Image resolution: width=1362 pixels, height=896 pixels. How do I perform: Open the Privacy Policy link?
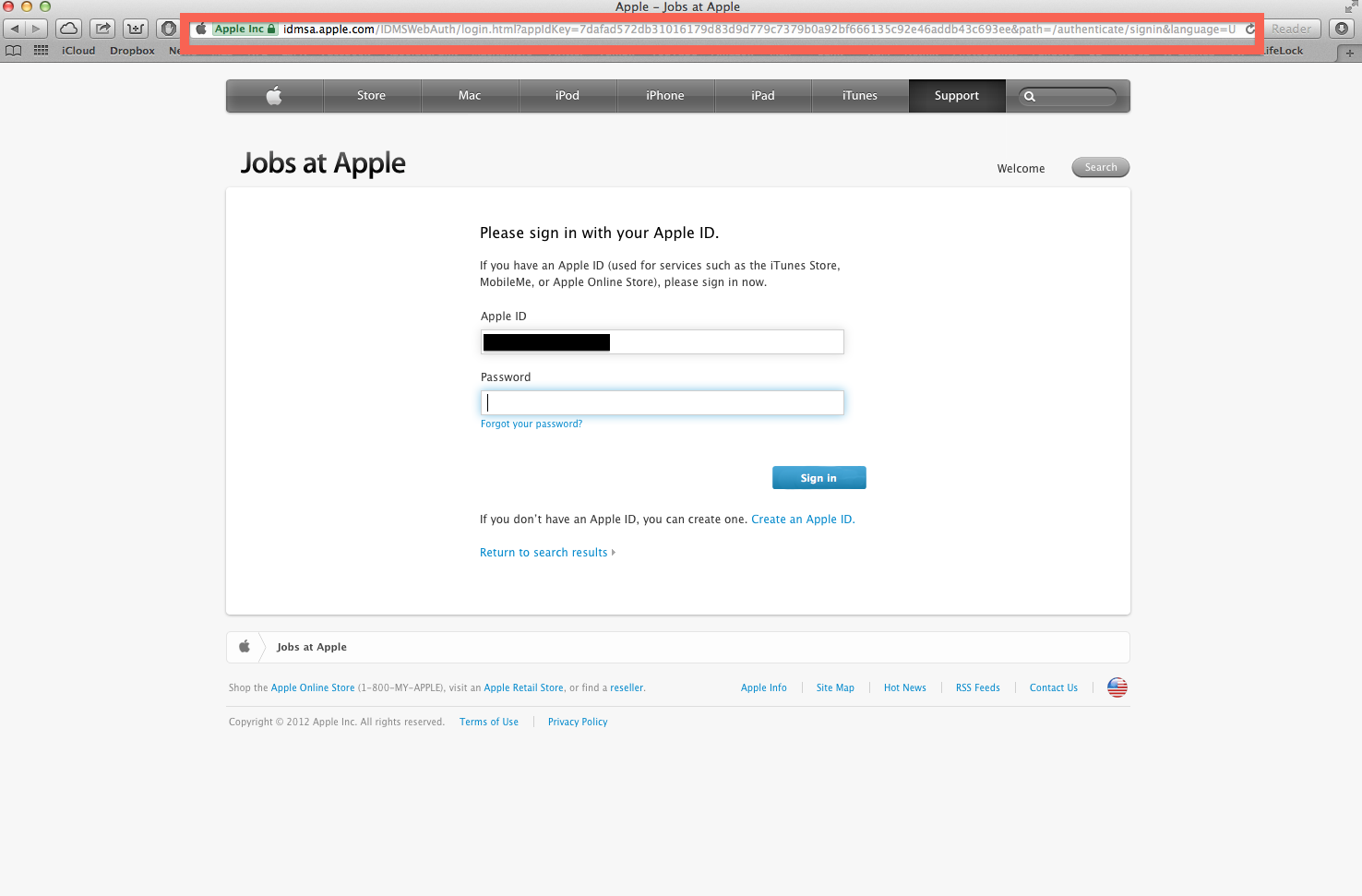[578, 722]
